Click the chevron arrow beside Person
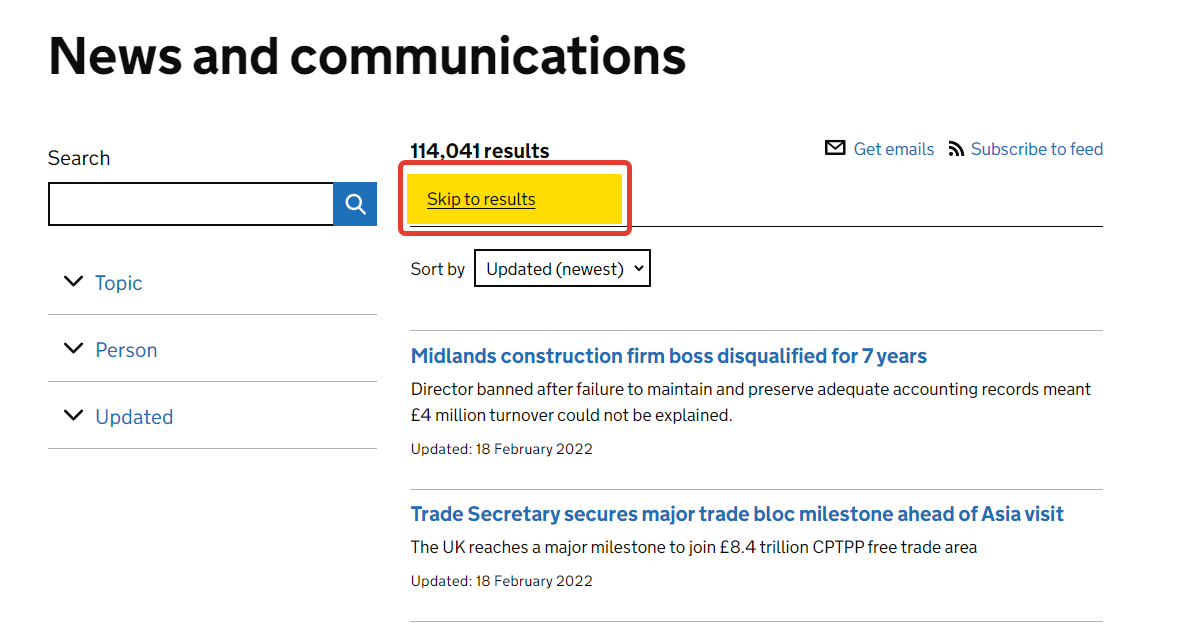 pyautogui.click(x=73, y=349)
